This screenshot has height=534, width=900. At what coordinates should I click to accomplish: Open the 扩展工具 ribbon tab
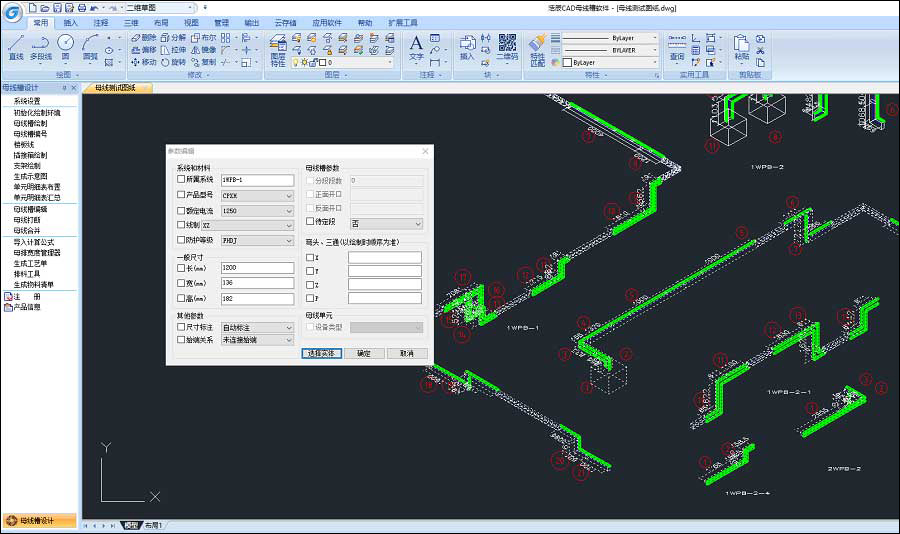[x=403, y=21]
